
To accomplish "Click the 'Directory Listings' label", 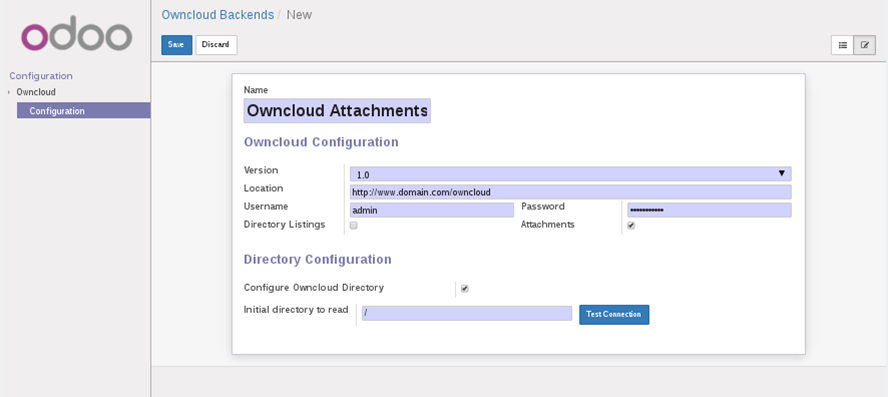I will (284, 225).
